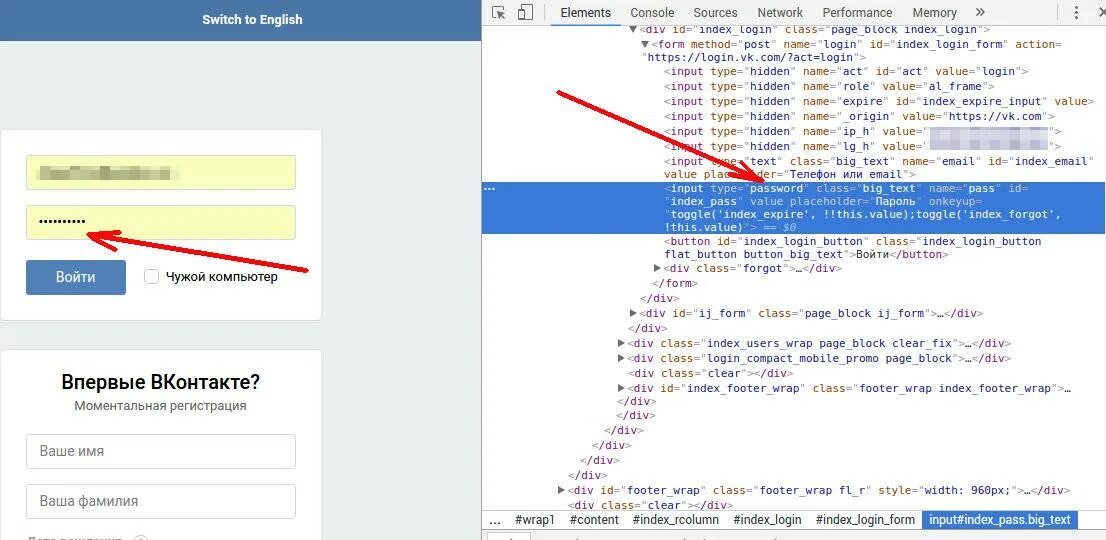Click the input#index_pass.big_text breadcrumb
Viewport: 1106px width, 540px height.
pyautogui.click(x=999, y=520)
